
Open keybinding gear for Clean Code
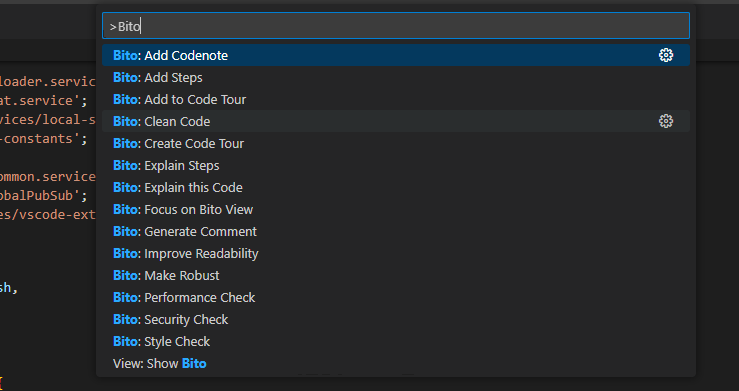pos(665,121)
